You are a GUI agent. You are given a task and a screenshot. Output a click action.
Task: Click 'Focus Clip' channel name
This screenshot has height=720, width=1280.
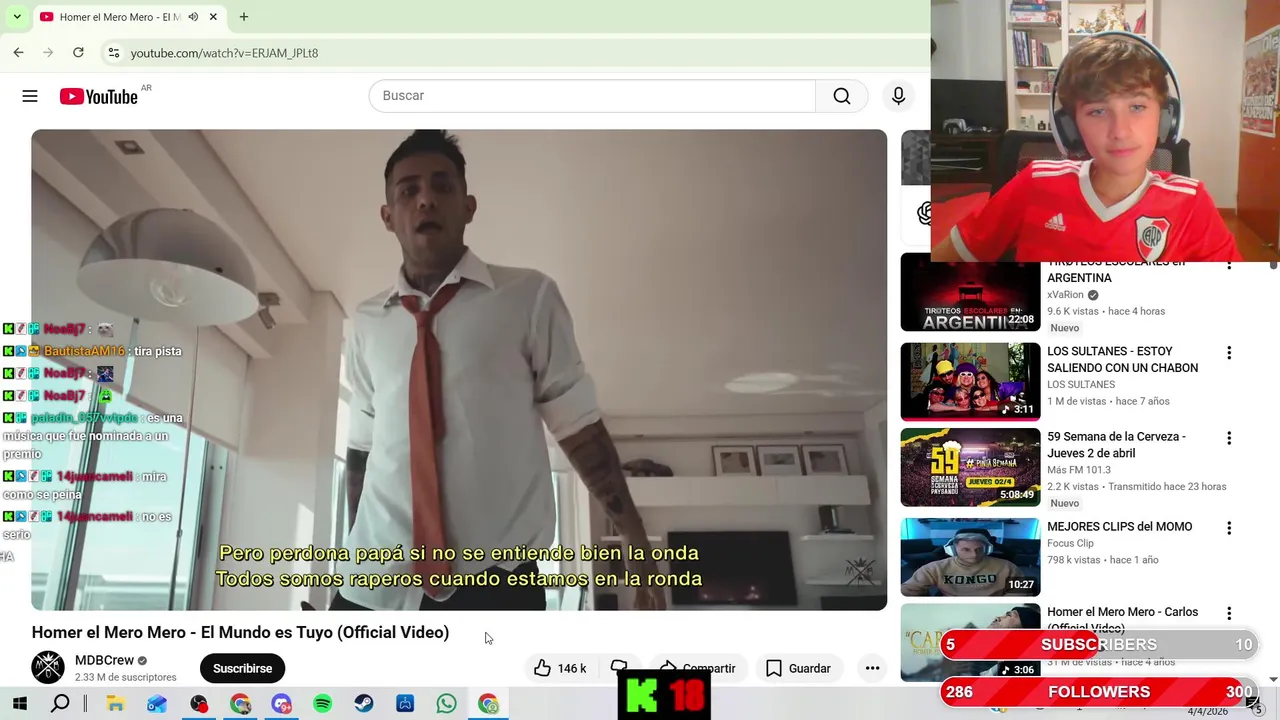pos(1071,543)
